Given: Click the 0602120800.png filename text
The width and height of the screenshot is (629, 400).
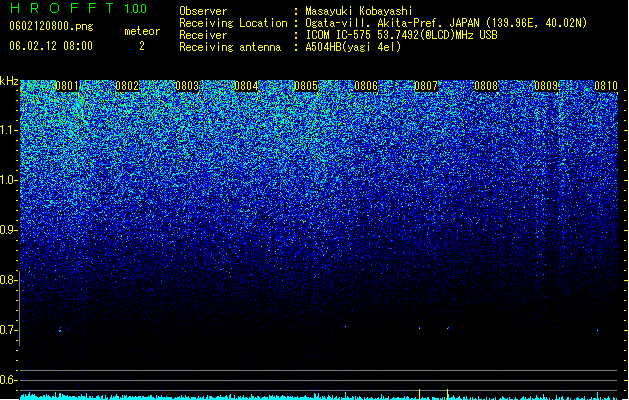Looking at the screenshot, I should 51,26.
